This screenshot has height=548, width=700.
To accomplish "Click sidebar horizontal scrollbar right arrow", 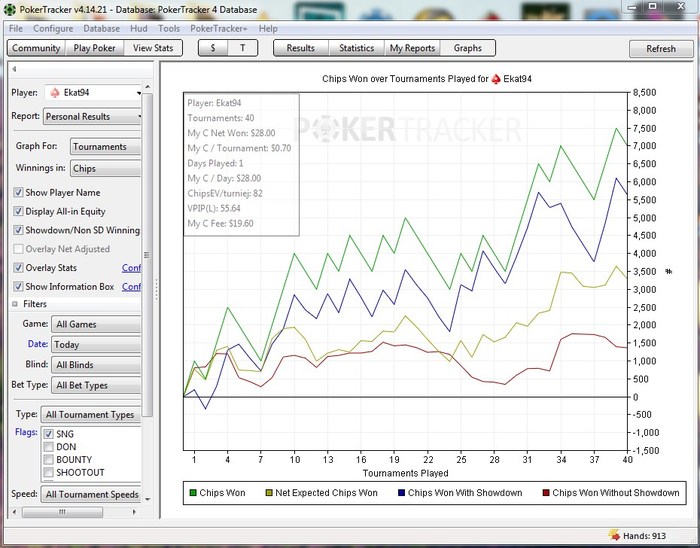I will (x=135, y=512).
